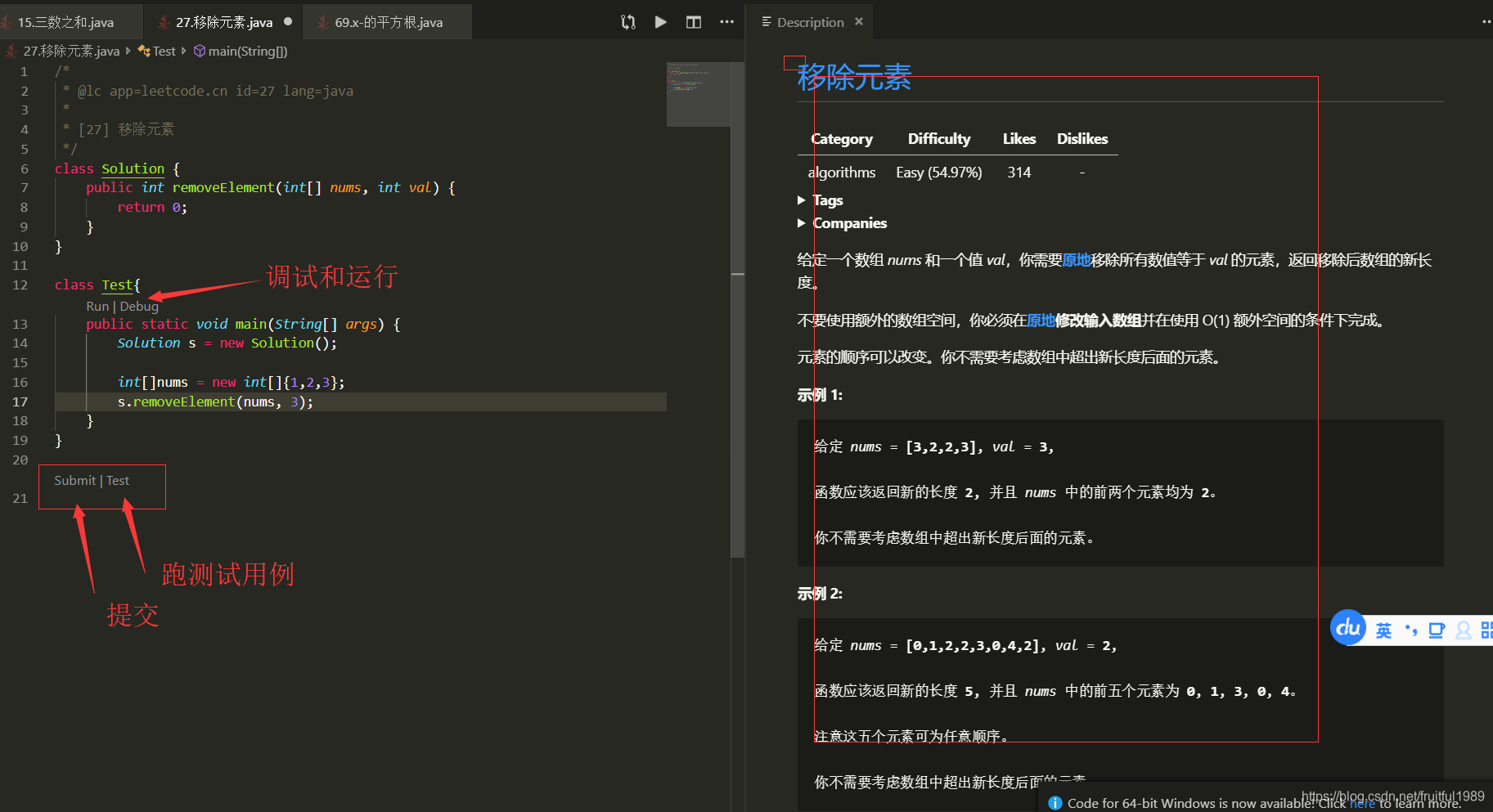Click the s.removeElement(nums, 3) call
Screen dimensions: 1493x812
(215, 402)
